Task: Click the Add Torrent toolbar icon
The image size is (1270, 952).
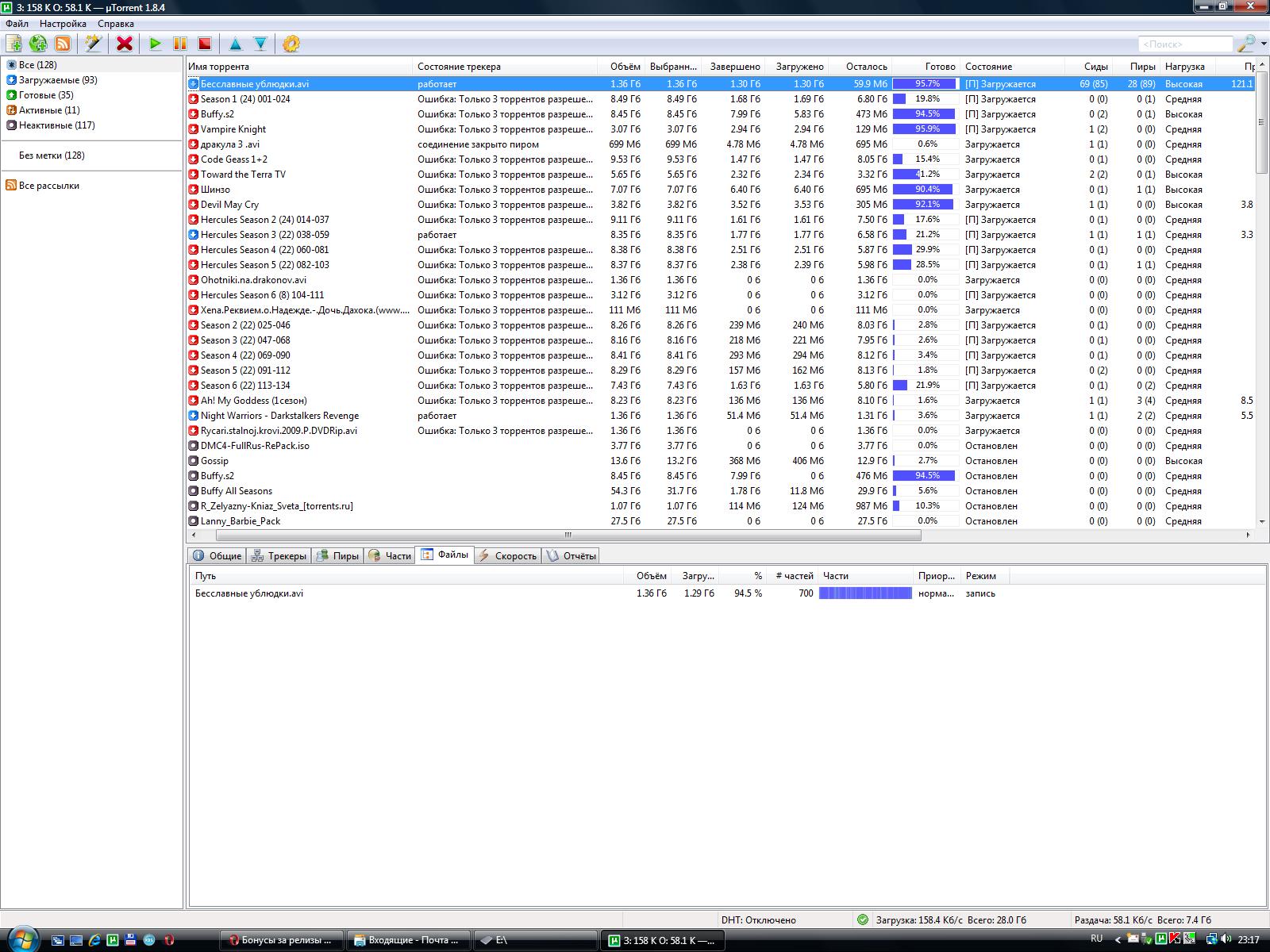Action: (13, 44)
